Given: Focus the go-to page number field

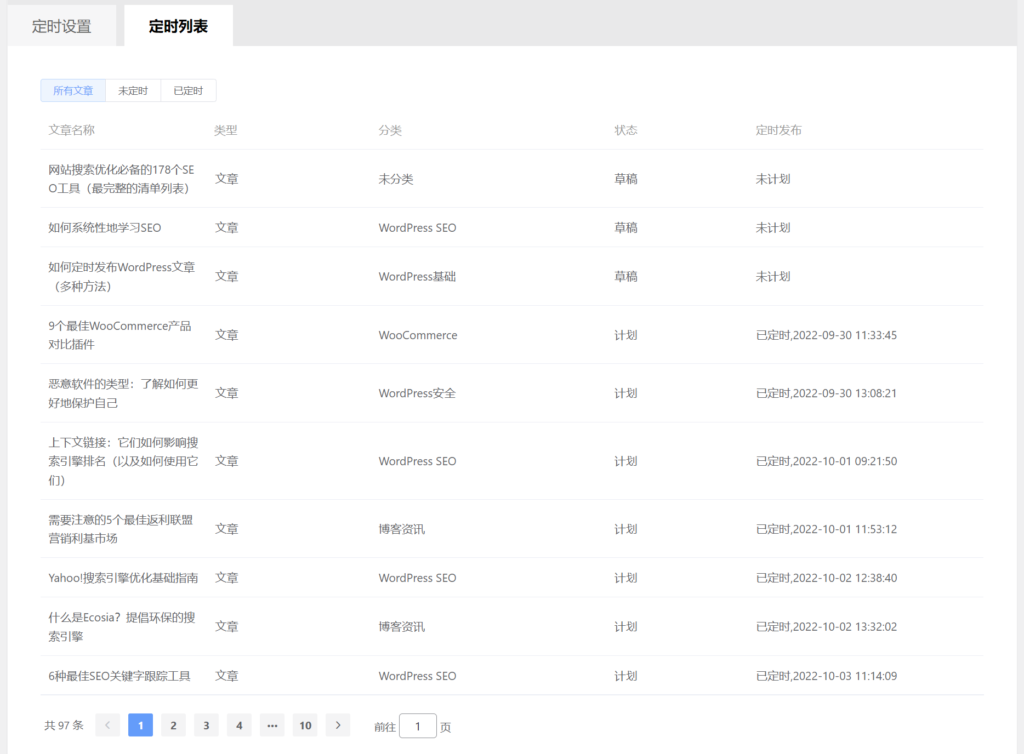Looking at the screenshot, I should (417, 727).
